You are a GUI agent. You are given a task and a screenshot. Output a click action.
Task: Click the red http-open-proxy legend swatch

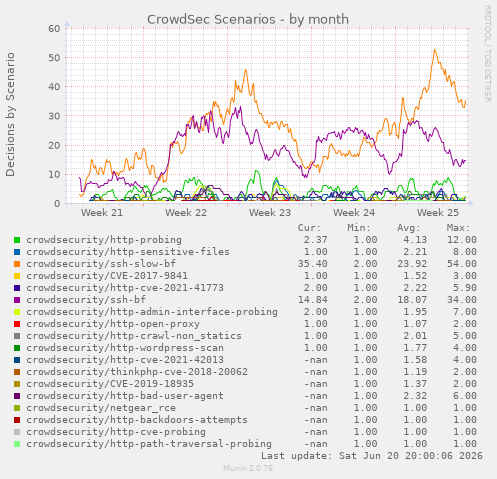[17, 324]
